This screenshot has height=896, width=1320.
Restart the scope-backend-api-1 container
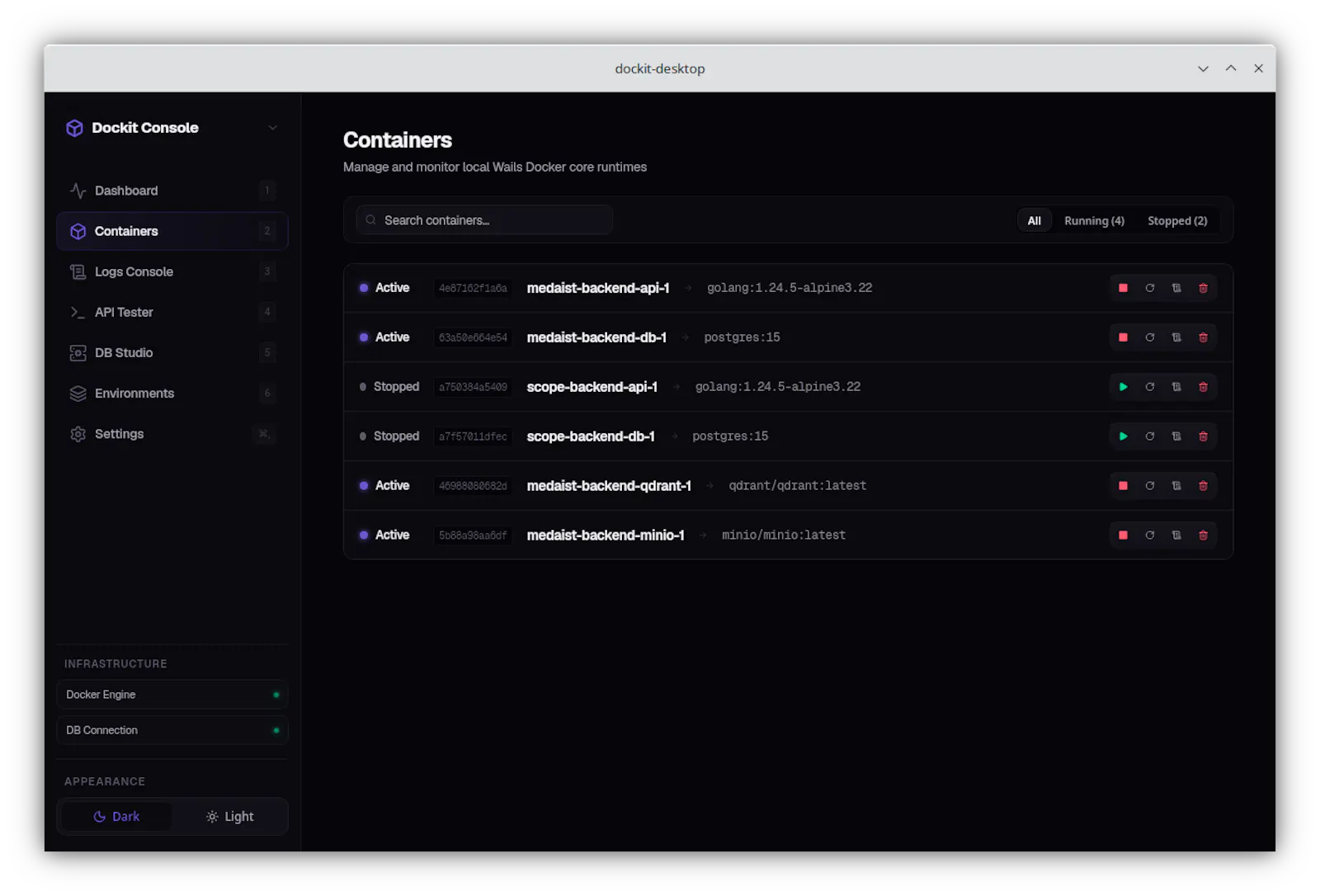click(x=1149, y=387)
